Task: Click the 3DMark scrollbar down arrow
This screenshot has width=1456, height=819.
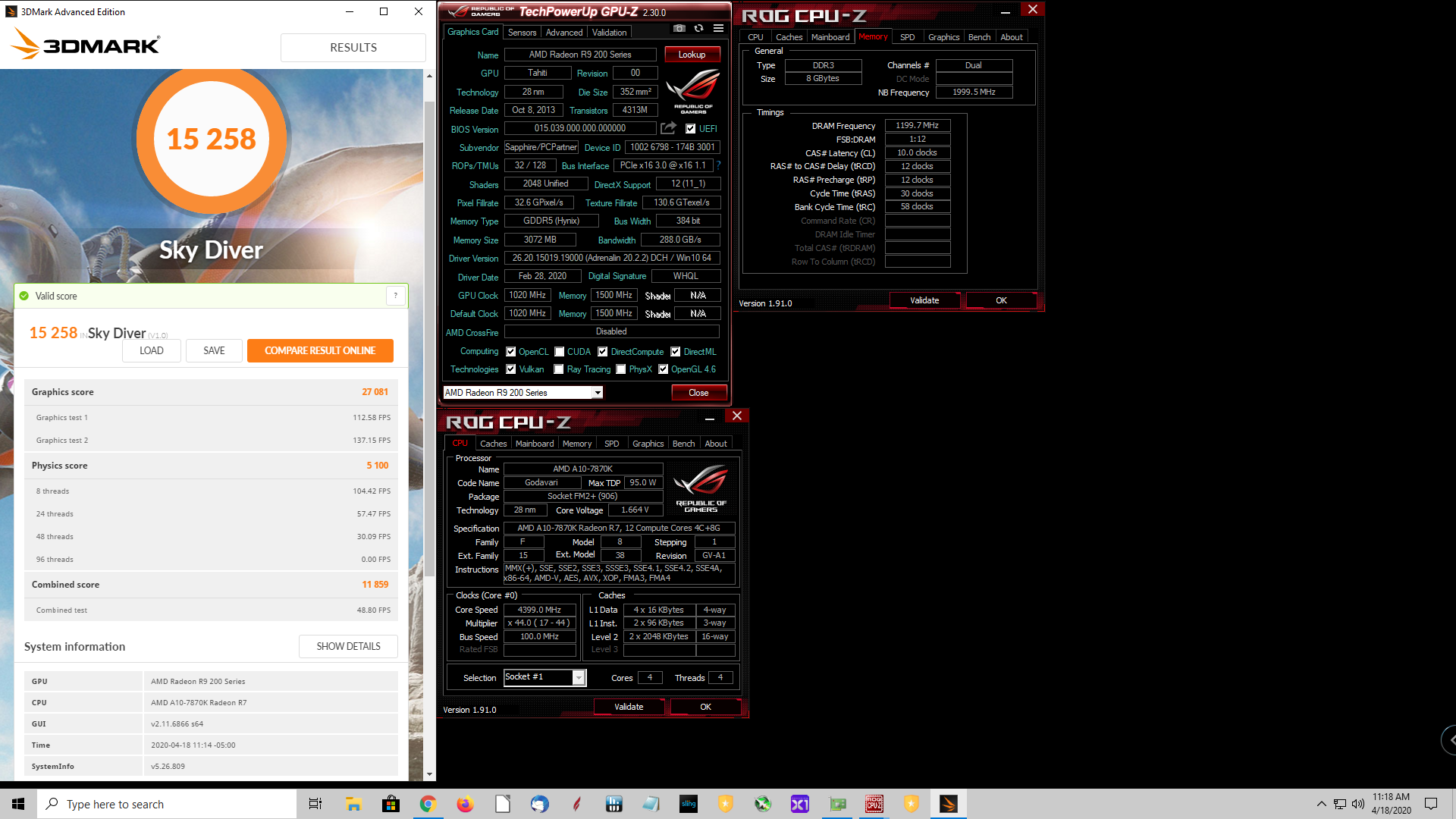Action: click(x=429, y=774)
